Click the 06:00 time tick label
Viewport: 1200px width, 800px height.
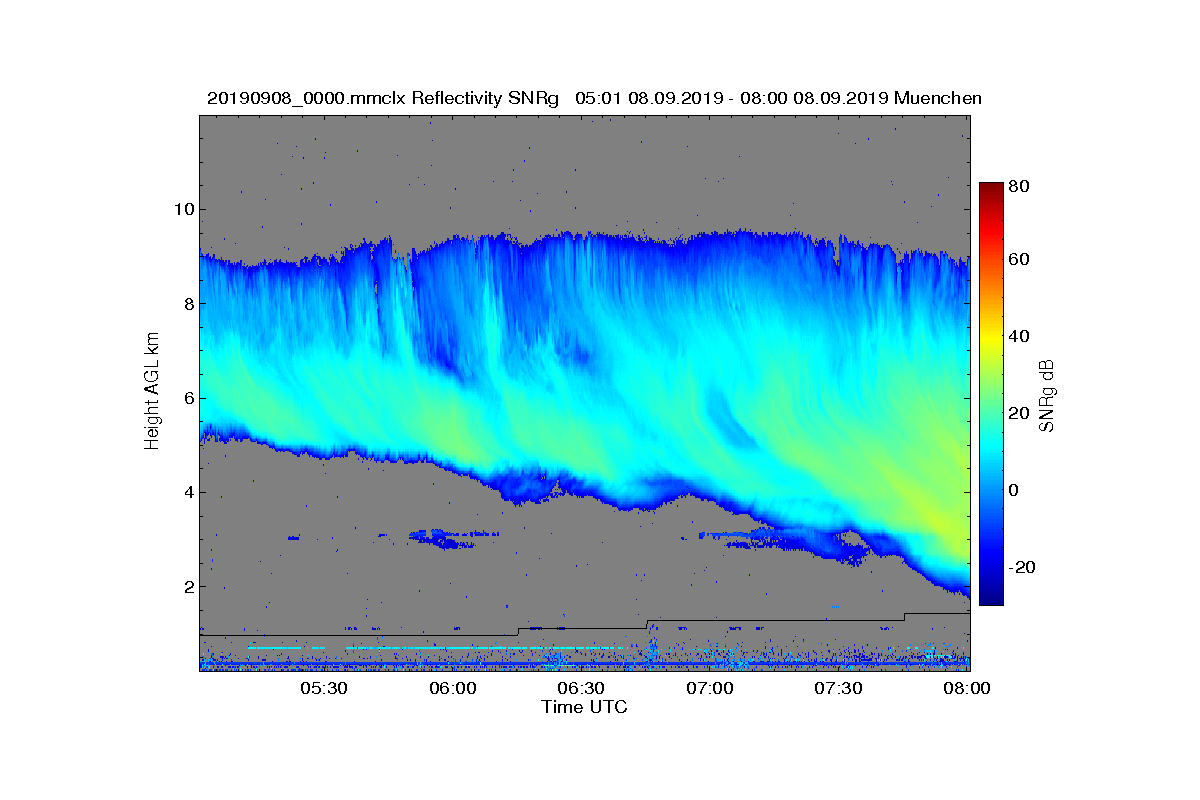(x=452, y=688)
